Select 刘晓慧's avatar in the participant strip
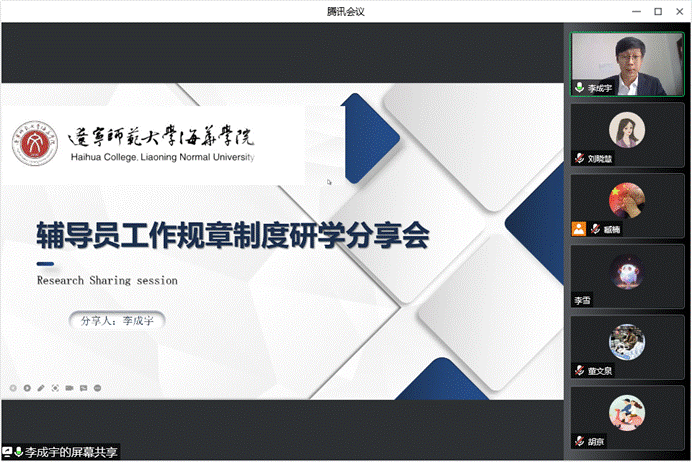The width and height of the screenshot is (692, 462). [x=627, y=129]
